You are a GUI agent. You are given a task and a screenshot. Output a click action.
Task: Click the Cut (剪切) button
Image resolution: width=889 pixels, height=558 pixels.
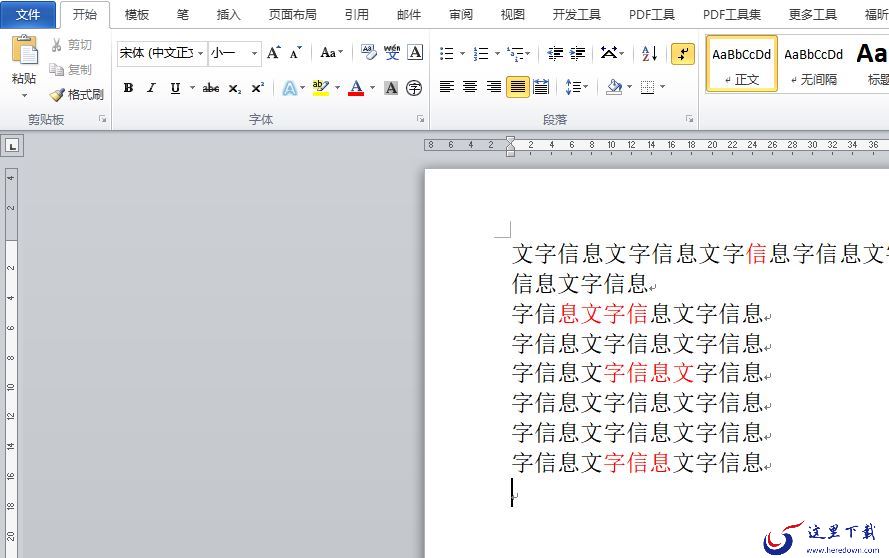[71, 45]
